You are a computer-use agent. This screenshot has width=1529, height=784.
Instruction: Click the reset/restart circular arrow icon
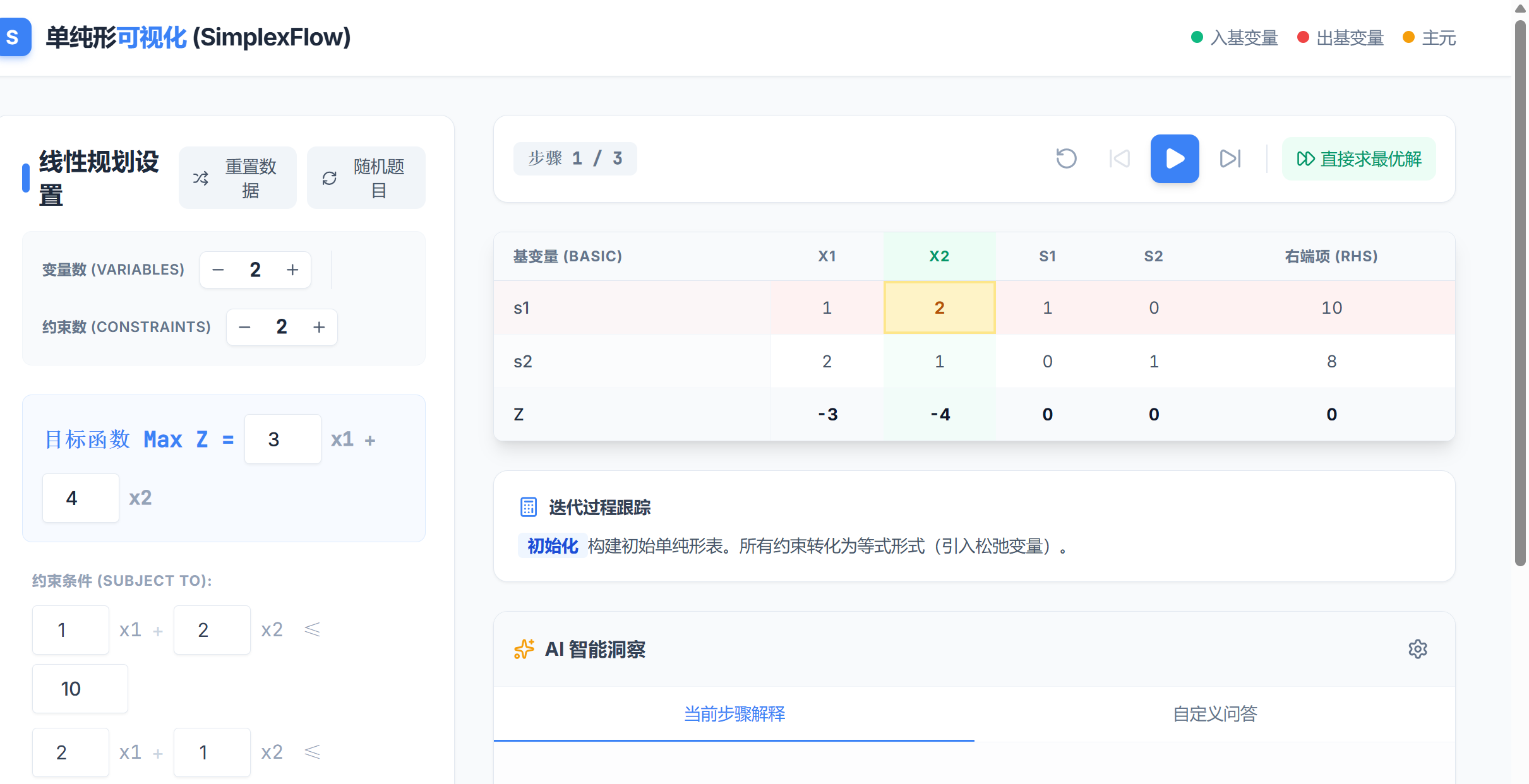pyautogui.click(x=1066, y=158)
